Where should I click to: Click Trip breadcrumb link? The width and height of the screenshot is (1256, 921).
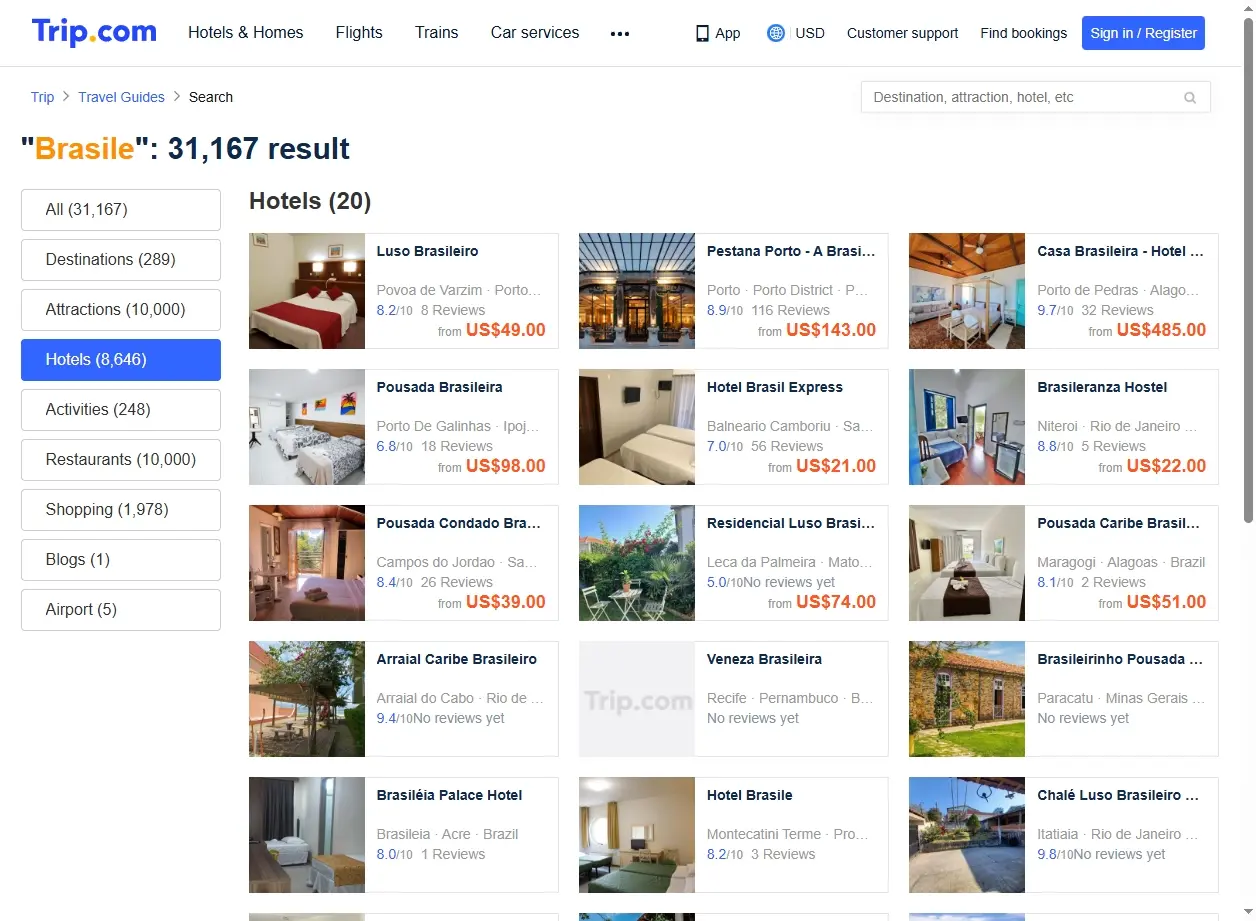pos(42,97)
